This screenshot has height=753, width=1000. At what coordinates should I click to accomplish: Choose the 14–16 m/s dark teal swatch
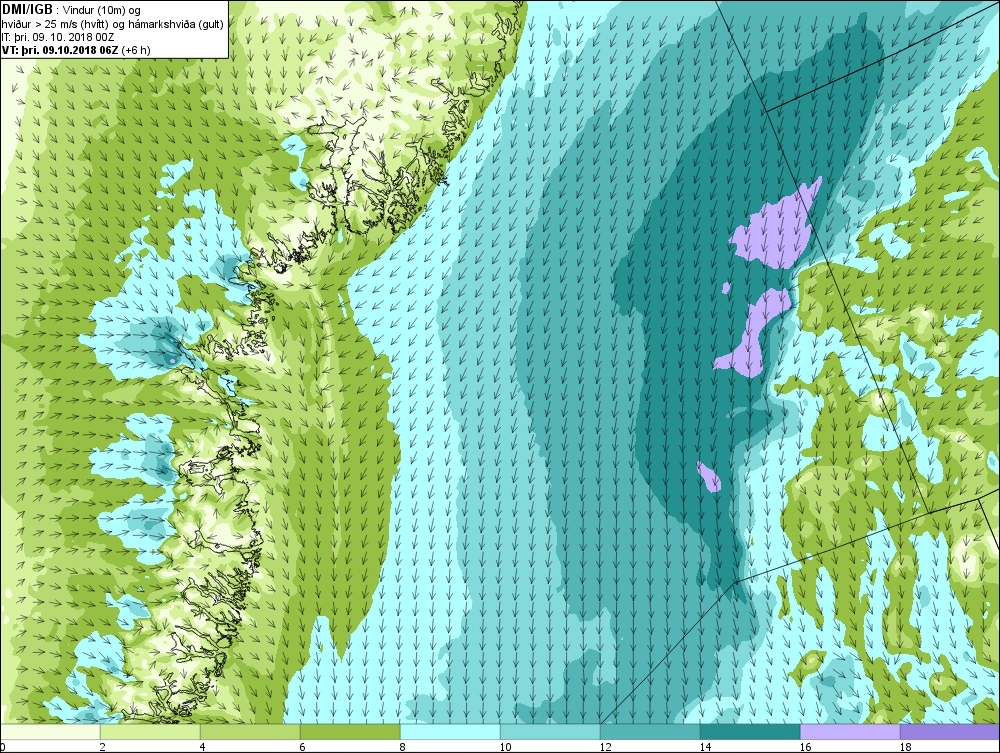(x=750, y=732)
